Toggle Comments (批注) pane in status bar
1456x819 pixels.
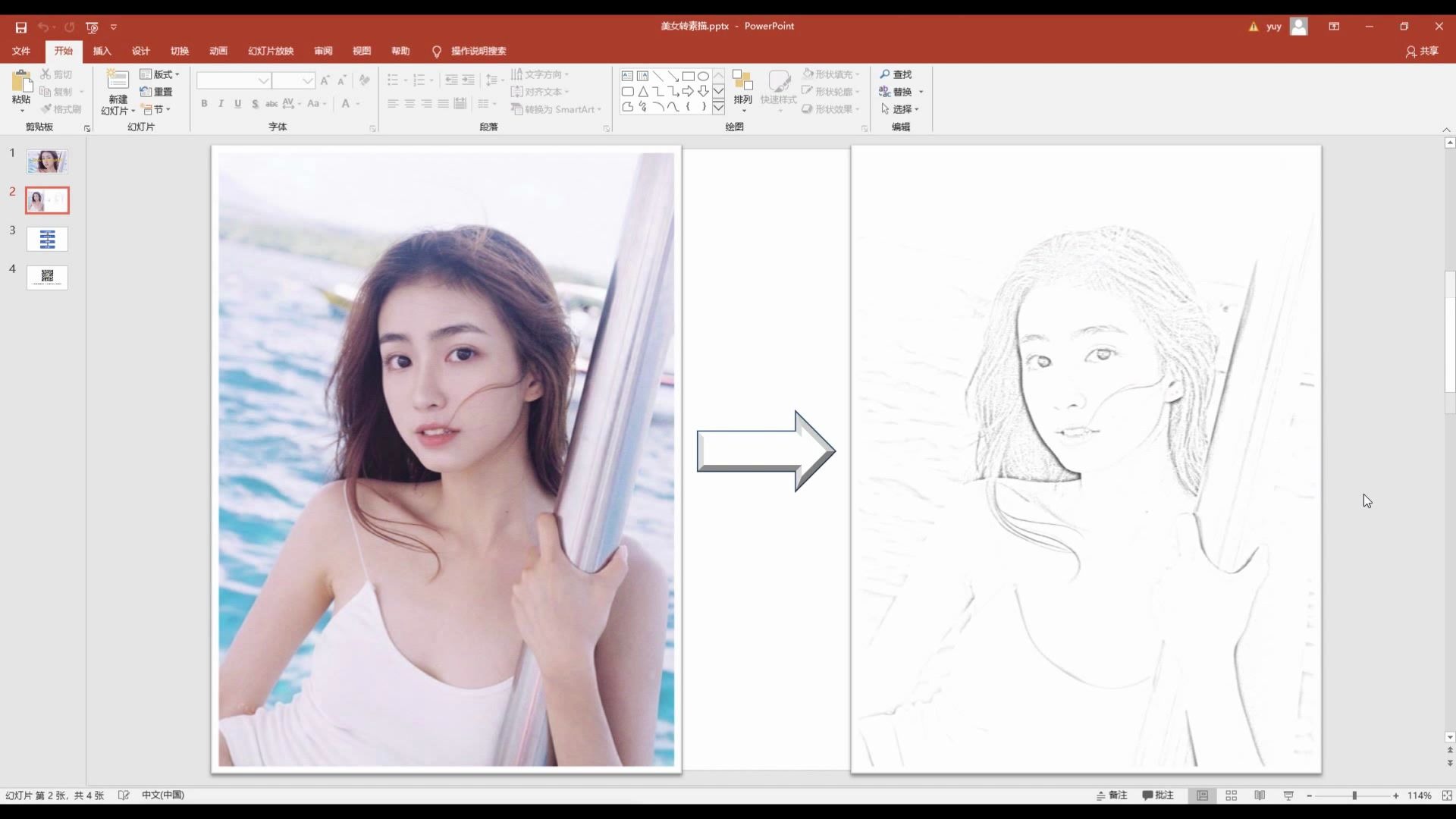point(1158,795)
